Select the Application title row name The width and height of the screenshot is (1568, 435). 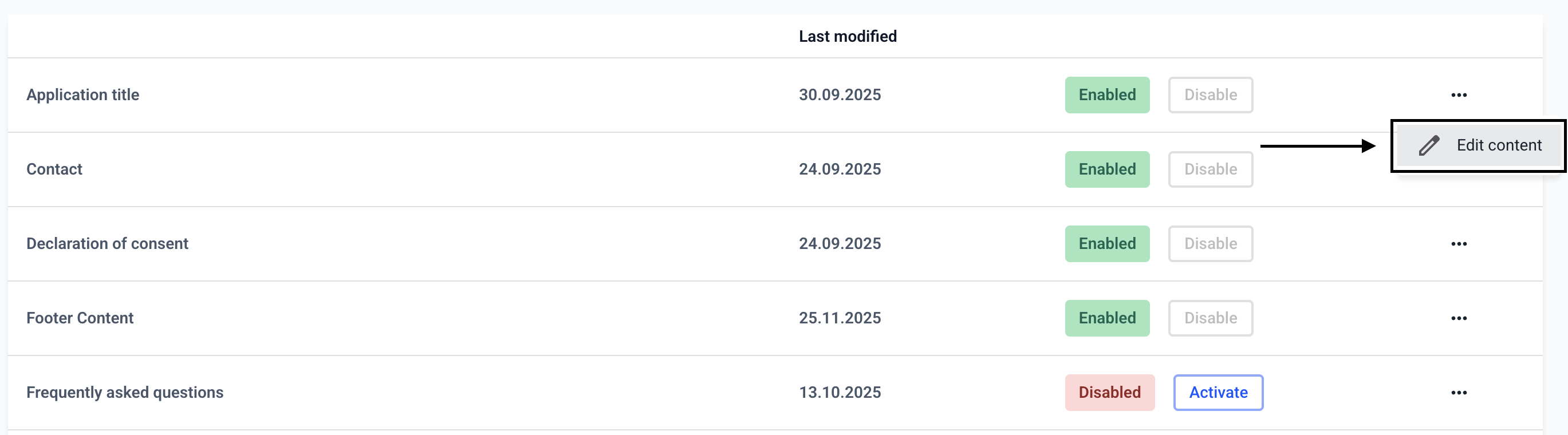(x=83, y=95)
